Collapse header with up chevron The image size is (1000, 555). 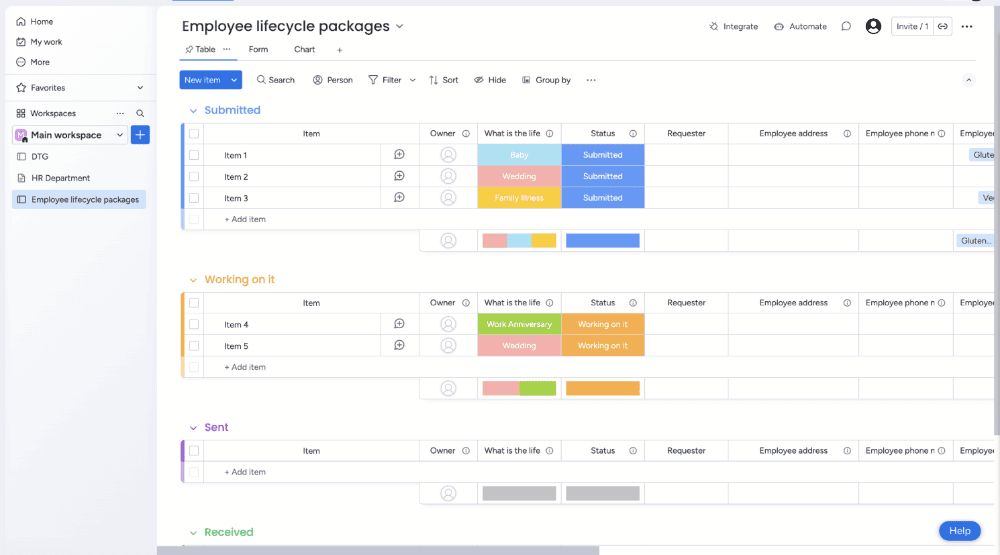pos(969,80)
